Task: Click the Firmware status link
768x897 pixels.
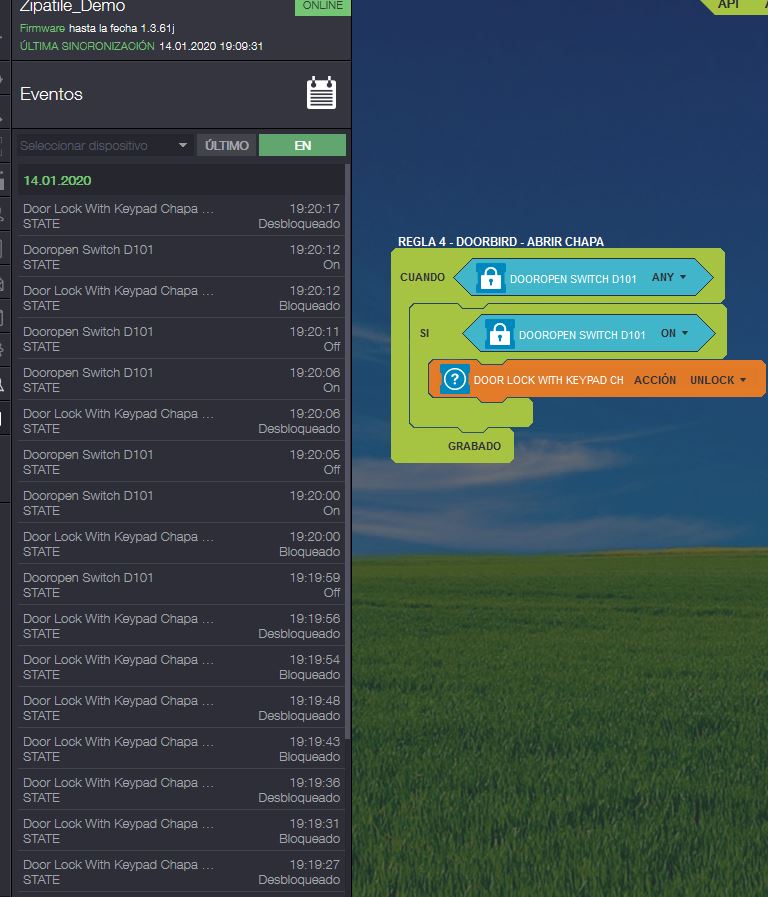Action: point(43,28)
